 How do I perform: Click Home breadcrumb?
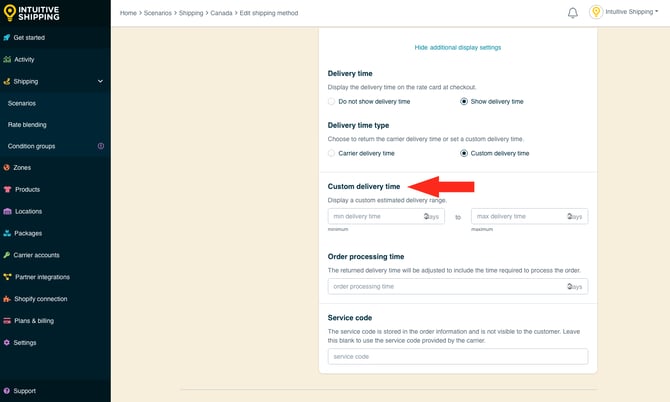128,13
